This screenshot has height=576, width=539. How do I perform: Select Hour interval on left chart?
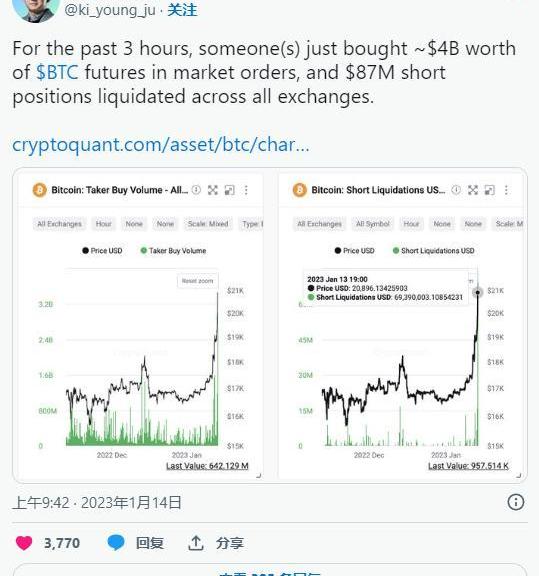point(104,224)
